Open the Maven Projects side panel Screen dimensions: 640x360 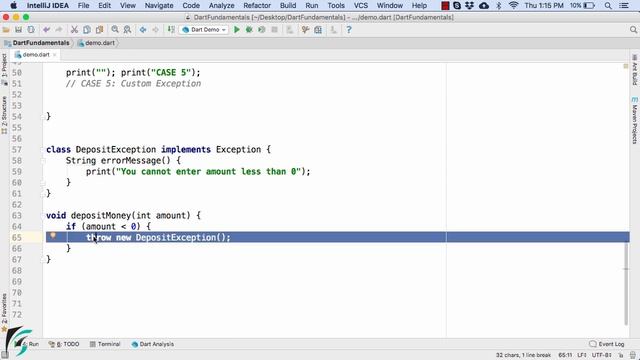[x=635, y=120]
